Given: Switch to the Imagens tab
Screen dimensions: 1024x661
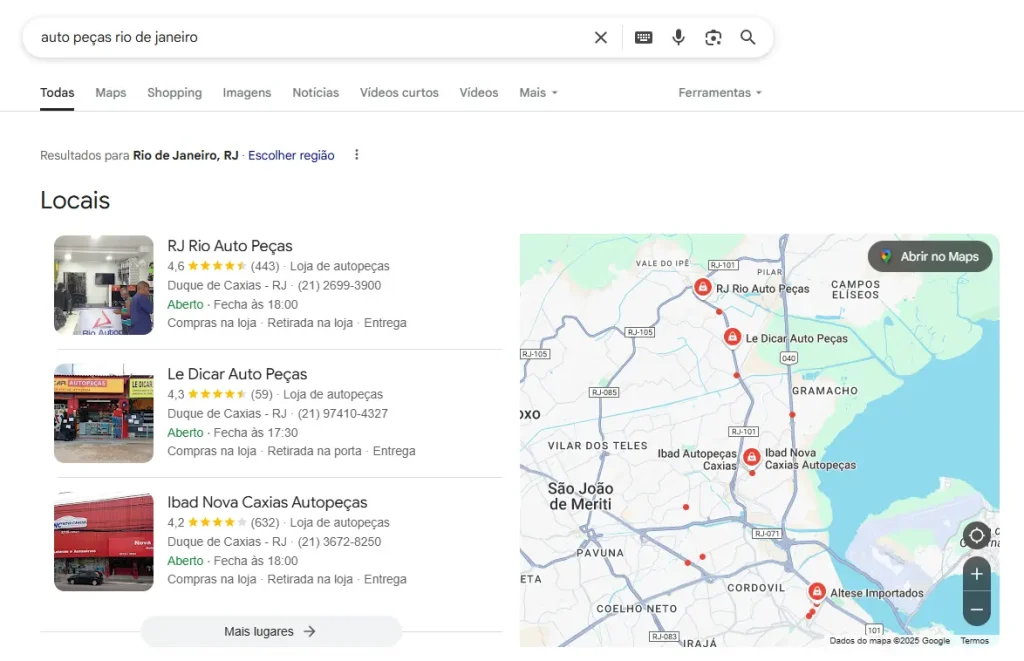Looking at the screenshot, I should click(x=247, y=92).
